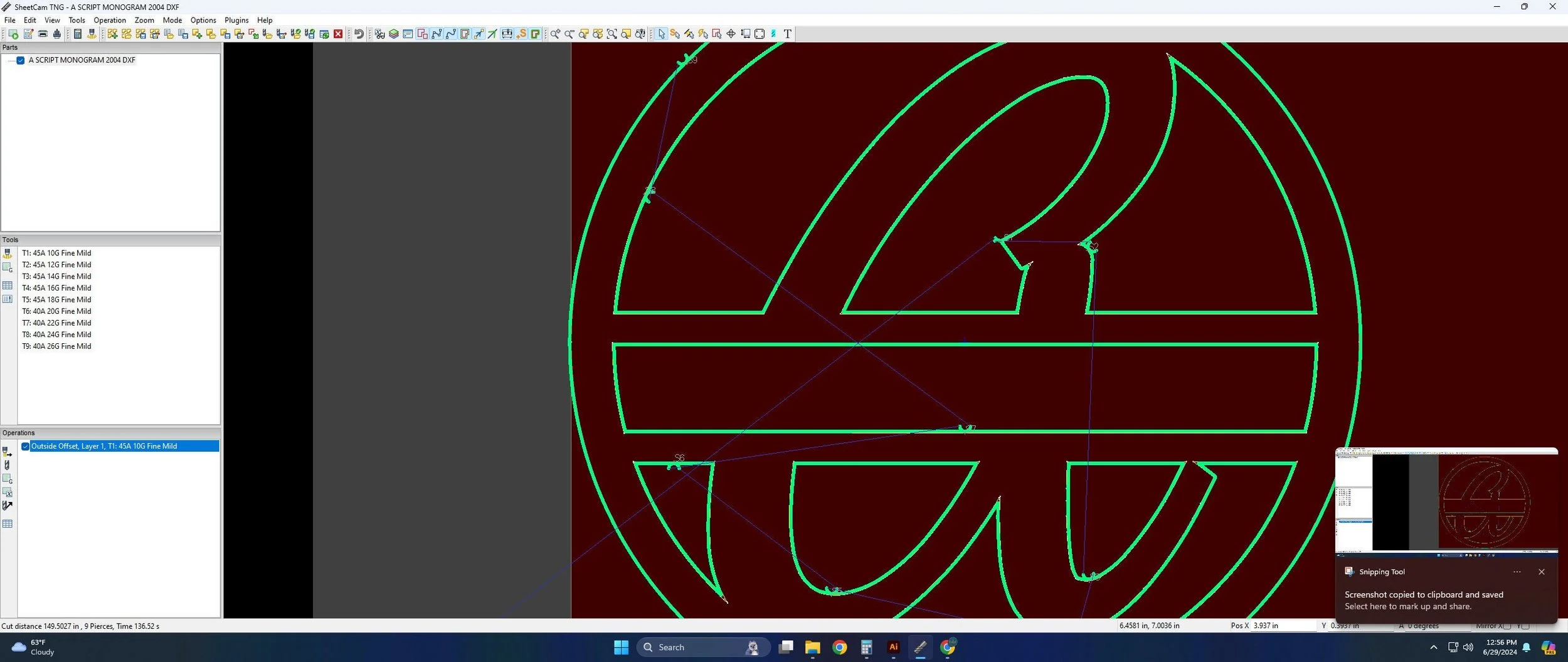
Task: Click the new plasma tool icon in Tools panel
Action: [8, 254]
